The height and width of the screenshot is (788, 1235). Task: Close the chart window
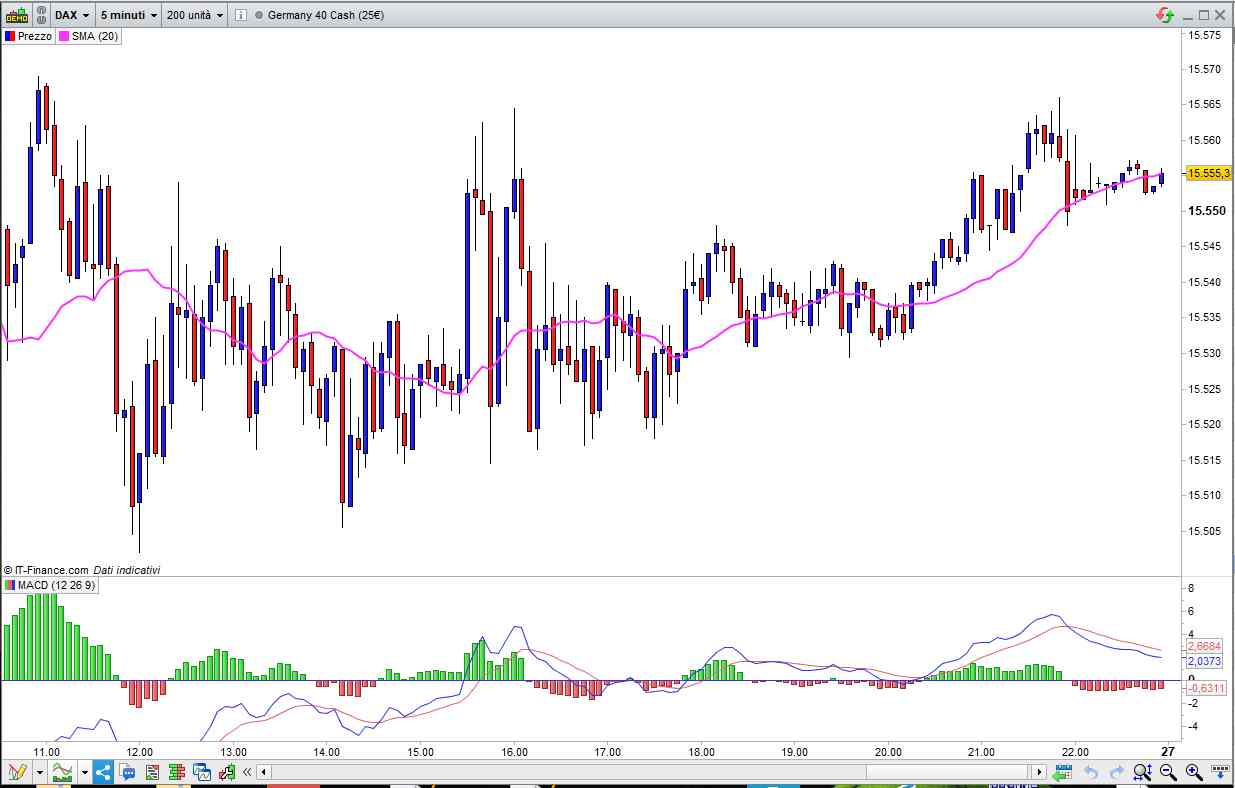[x=1221, y=15]
